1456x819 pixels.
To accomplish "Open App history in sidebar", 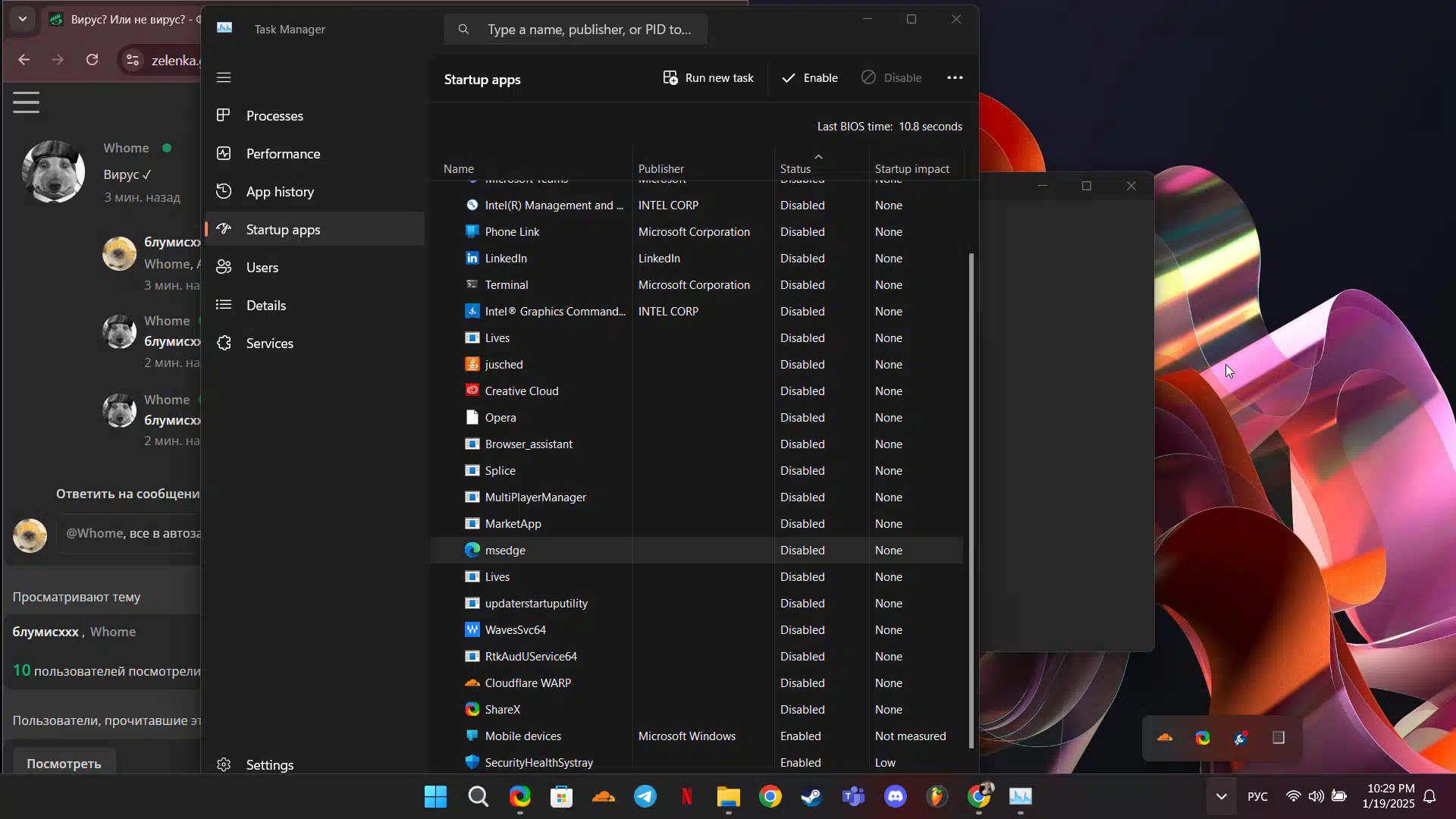I will pyautogui.click(x=315, y=192).
